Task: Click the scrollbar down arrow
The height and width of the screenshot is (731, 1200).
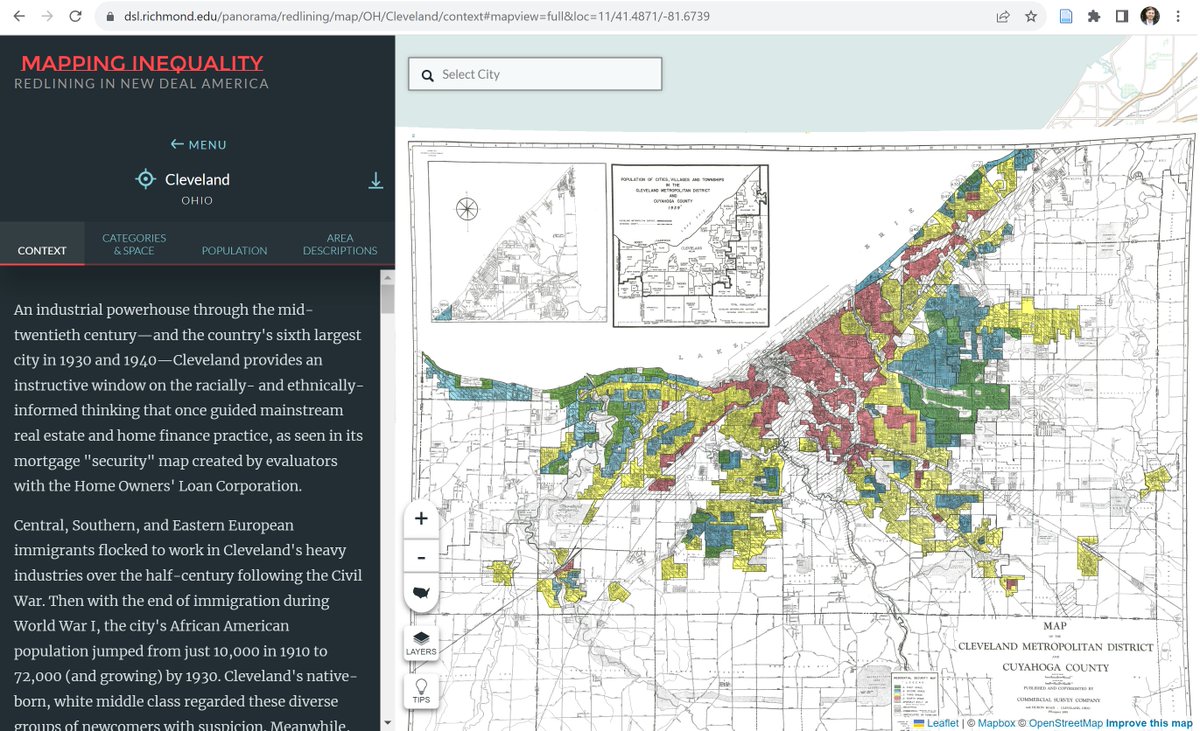Action: (x=388, y=722)
